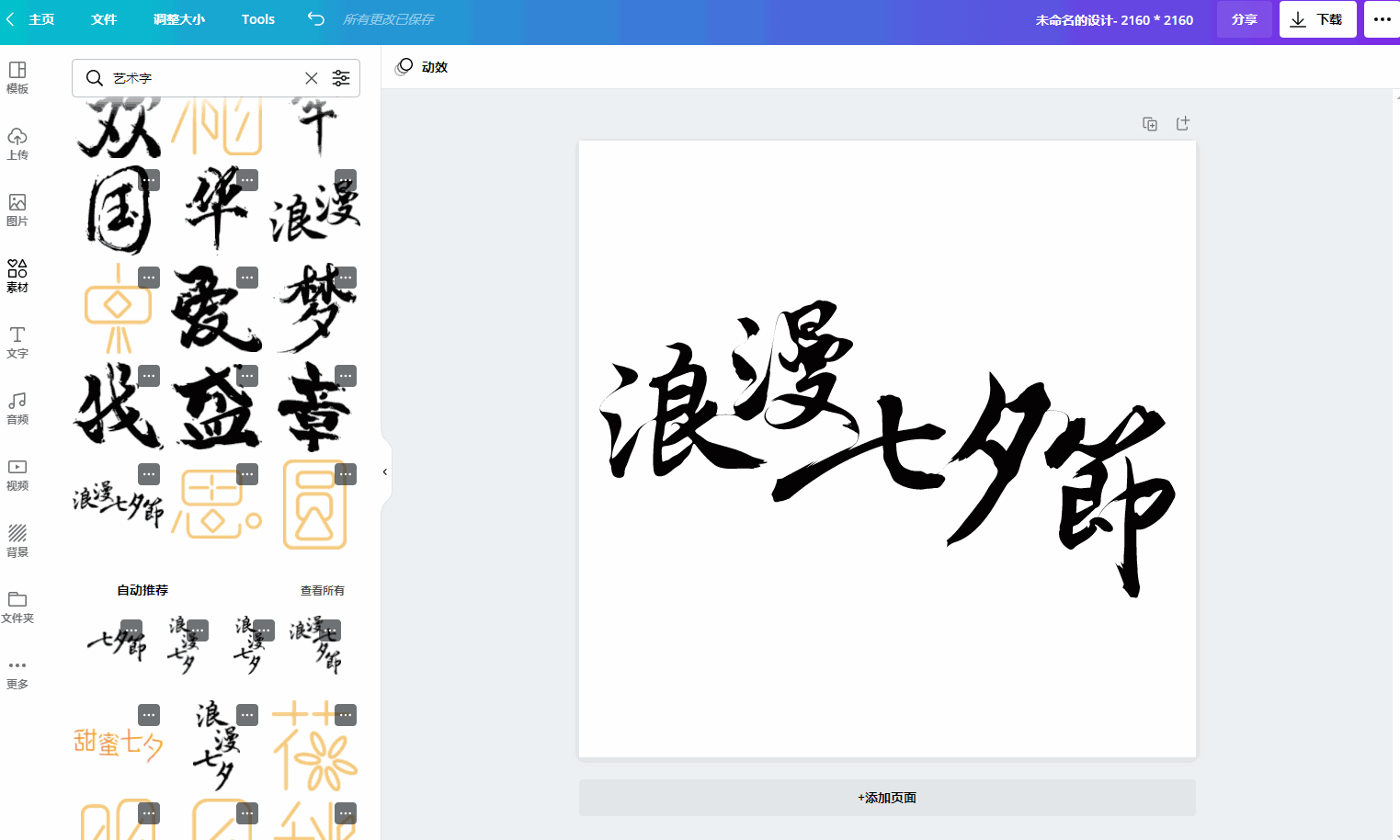This screenshot has height=840, width=1400.
Task: Open the top-right overflow menu
Action: click(1383, 18)
